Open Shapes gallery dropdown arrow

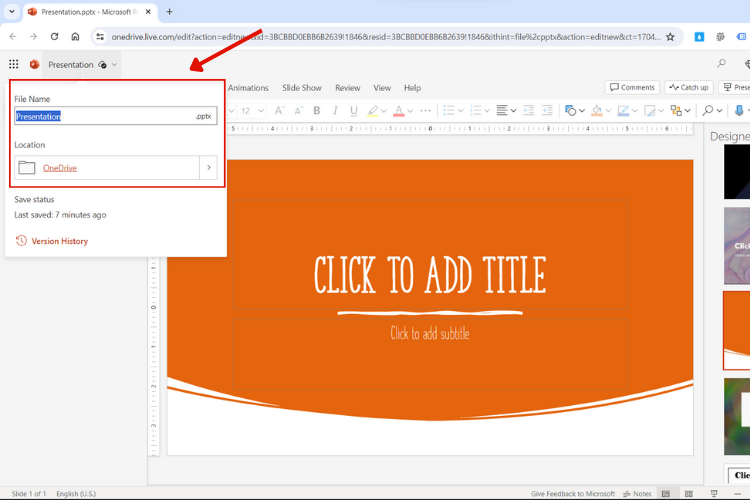[582, 111]
